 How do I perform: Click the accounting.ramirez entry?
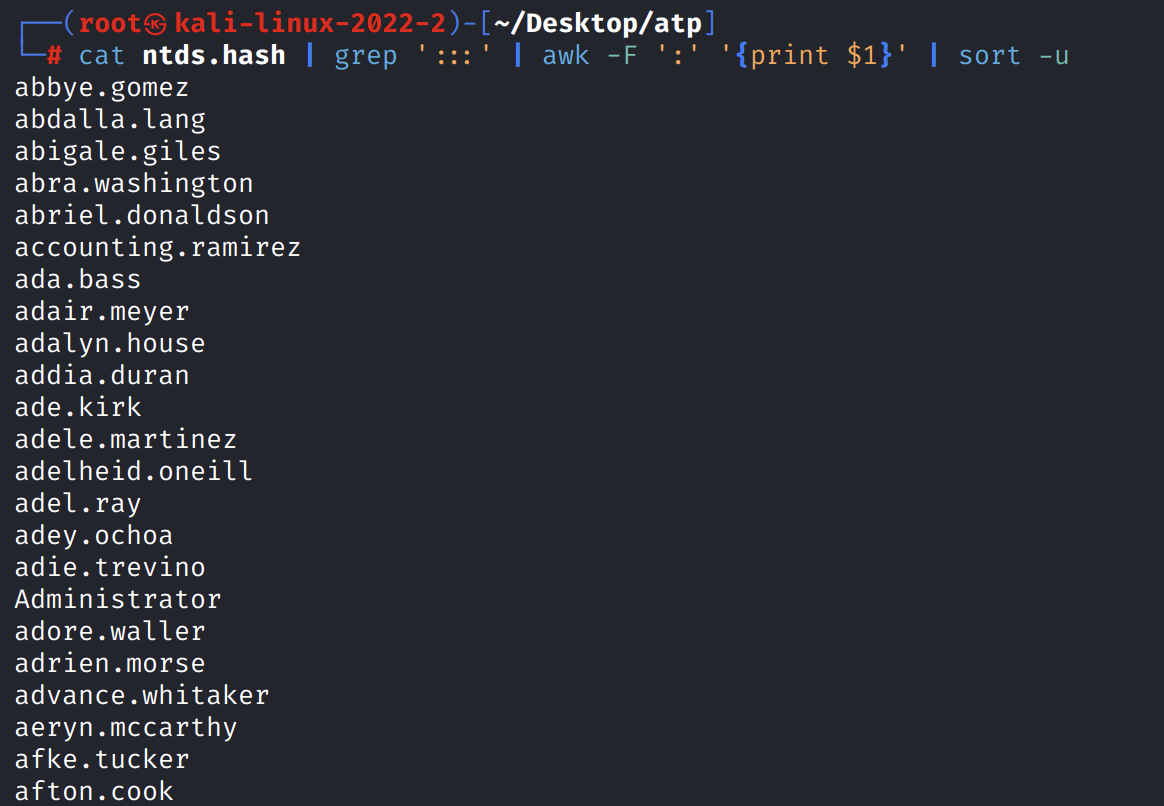pos(158,247)
